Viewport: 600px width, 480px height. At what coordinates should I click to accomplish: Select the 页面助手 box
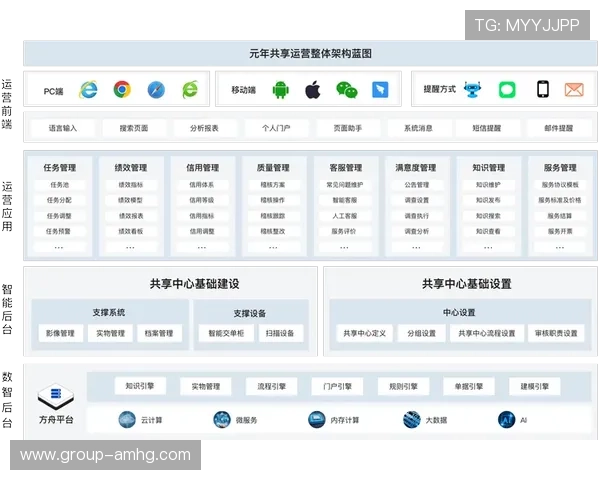(347, 128)
